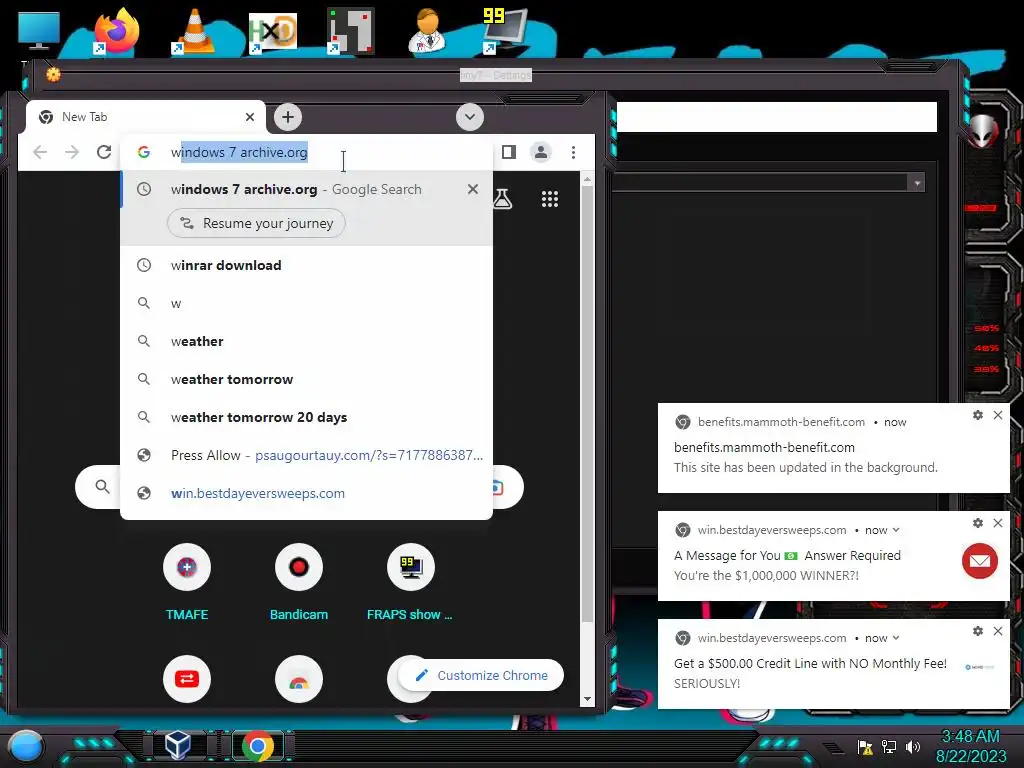The image size is (1024, 768).
Task: Reload the current Chrome page
Action: coord(104,152)
